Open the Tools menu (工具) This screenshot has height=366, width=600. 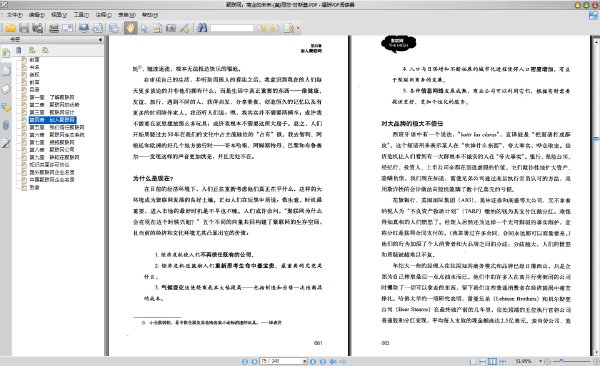81,15
